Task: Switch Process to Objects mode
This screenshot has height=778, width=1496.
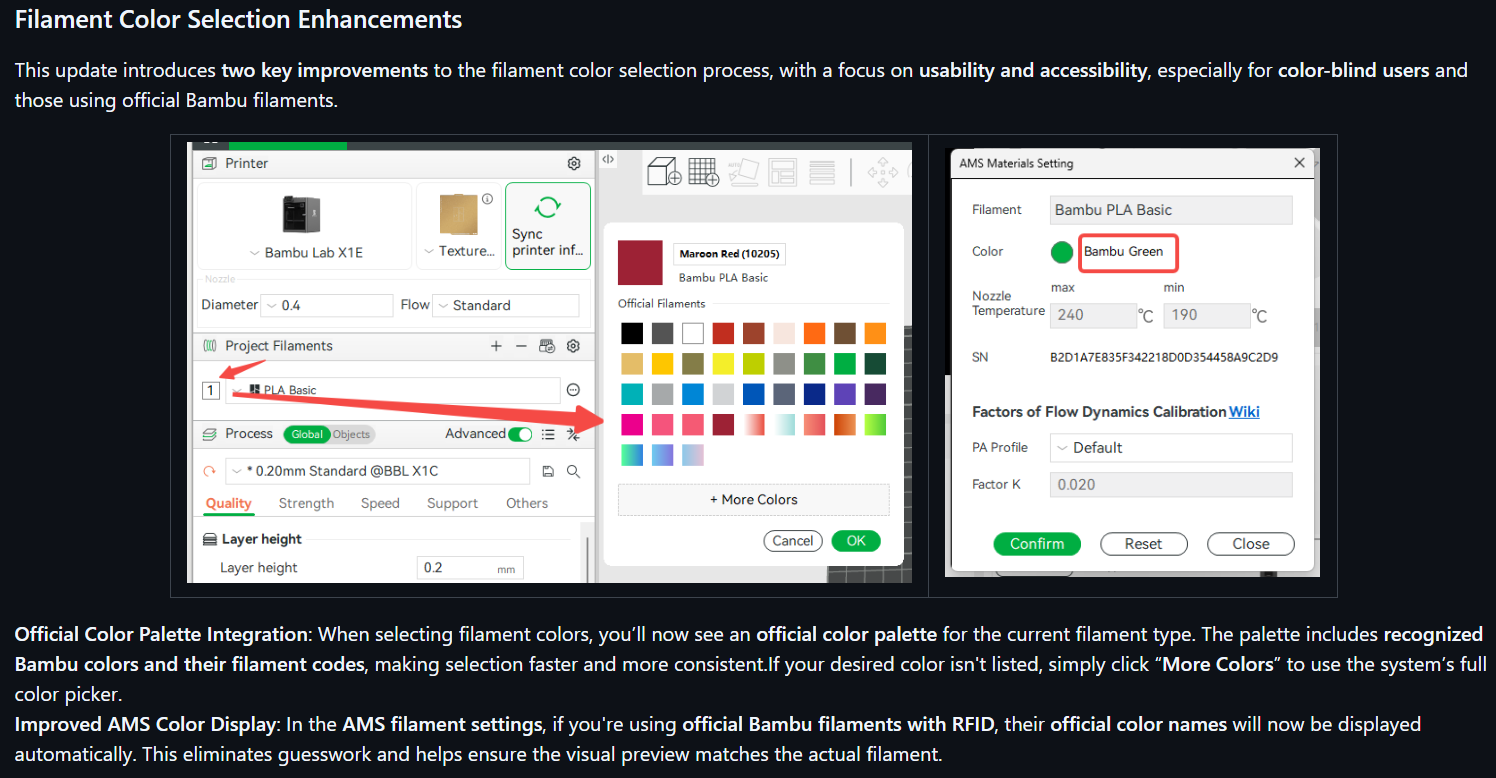Action: click(351, 434)
